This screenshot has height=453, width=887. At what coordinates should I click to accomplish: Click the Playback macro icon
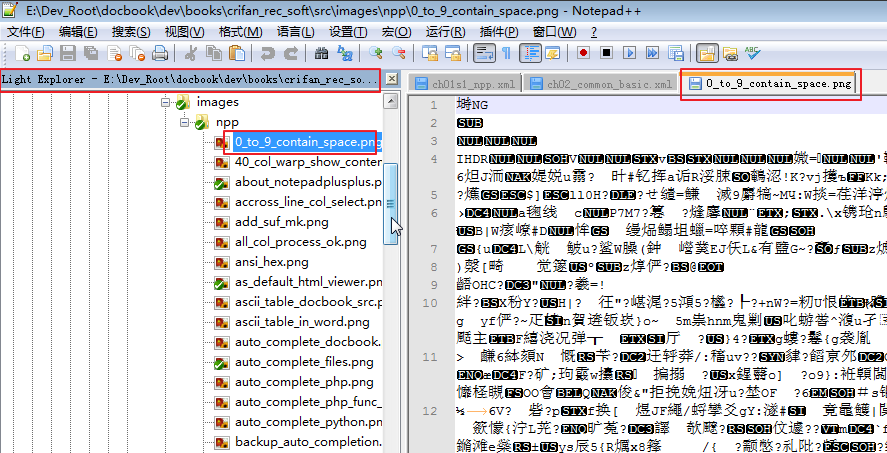(629, 53)
